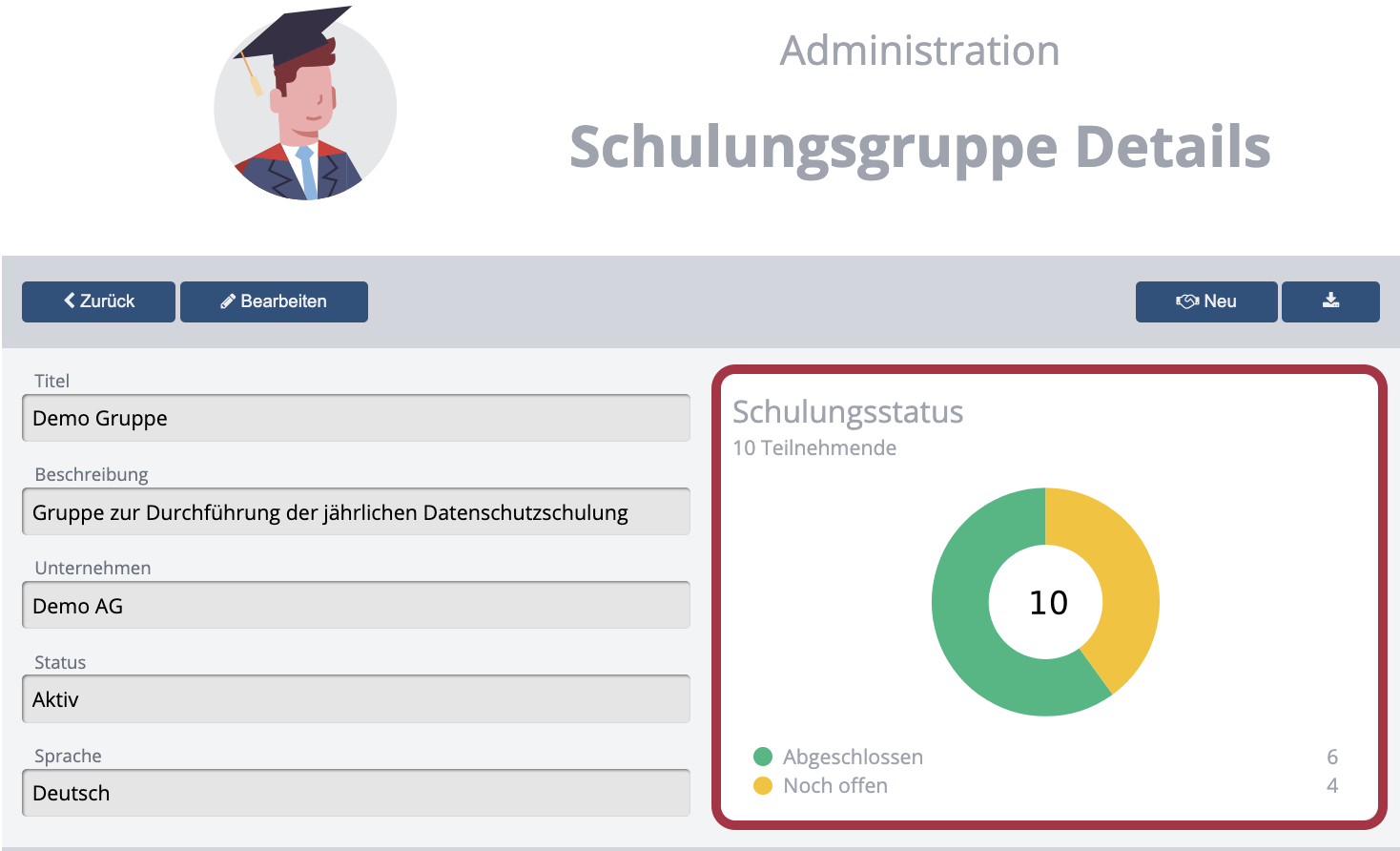Click the graduate avatar logo
Image resolution: width=1400 pixels, height=851 pixels.
[304, 107]
